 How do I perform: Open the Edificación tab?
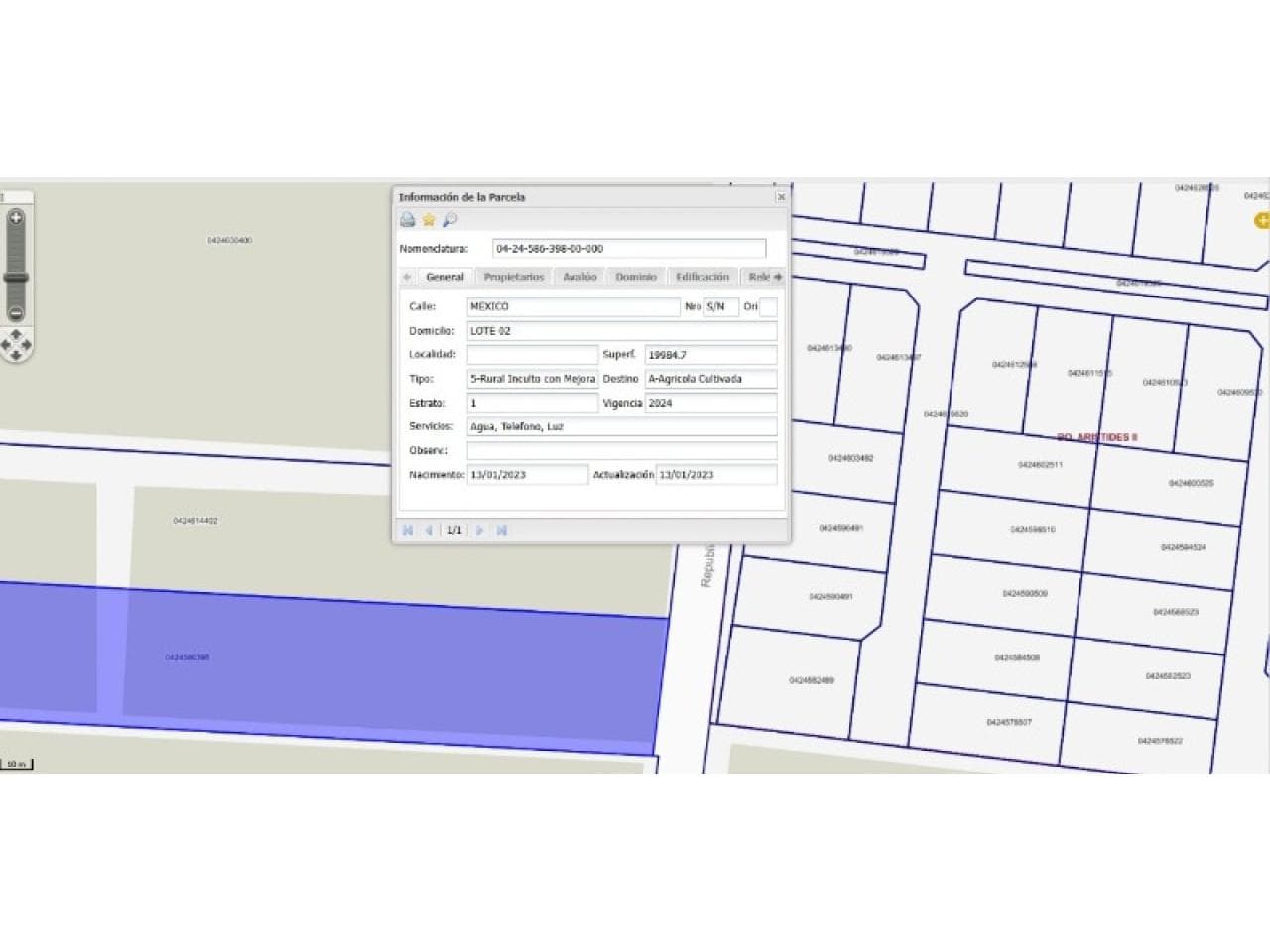coord(702,277)
